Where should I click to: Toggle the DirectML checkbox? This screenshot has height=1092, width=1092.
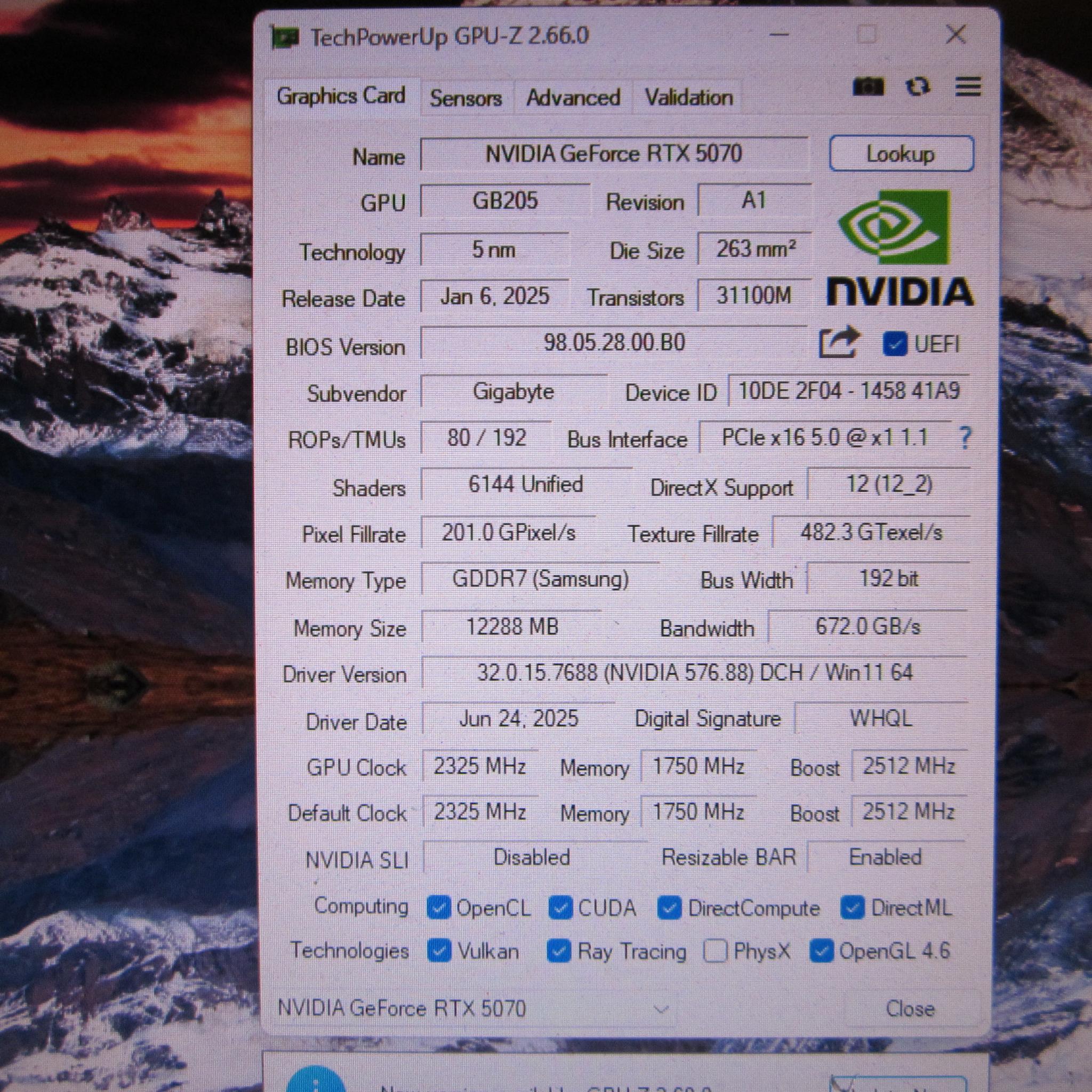coord(853,908)
